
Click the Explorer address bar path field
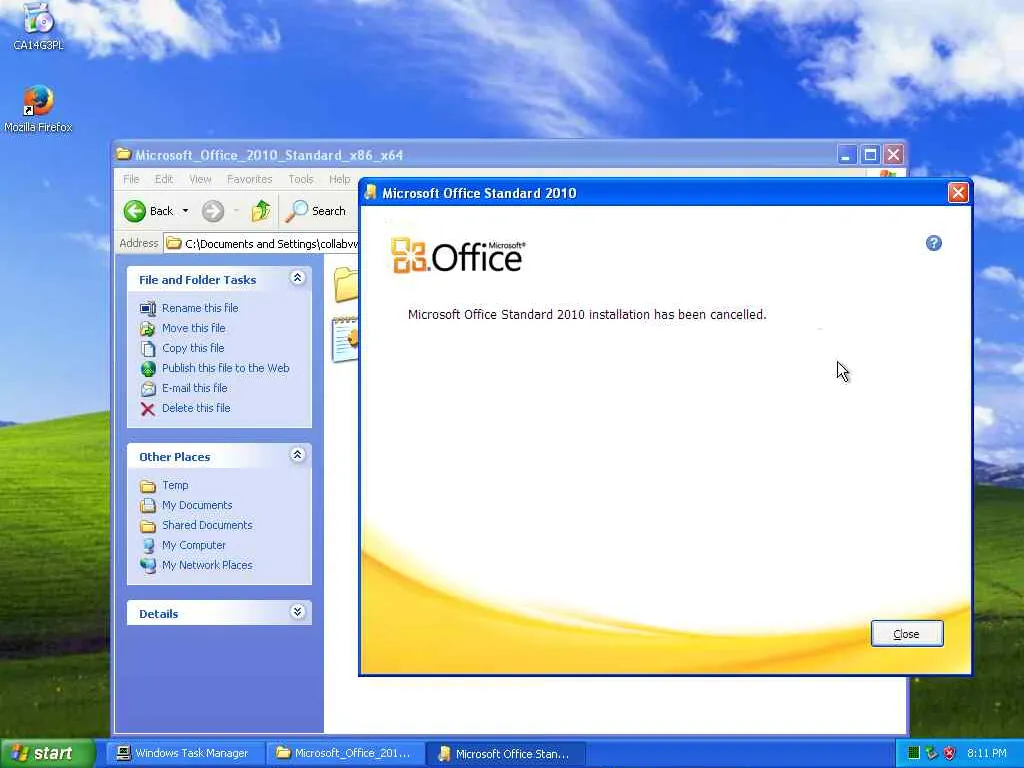coord(261,244)
